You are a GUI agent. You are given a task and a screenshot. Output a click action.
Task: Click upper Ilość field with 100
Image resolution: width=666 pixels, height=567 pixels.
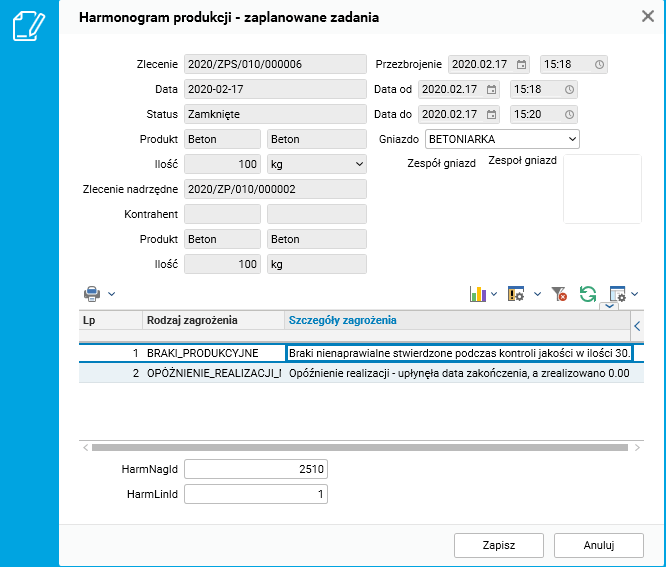(x=223, y=164)
